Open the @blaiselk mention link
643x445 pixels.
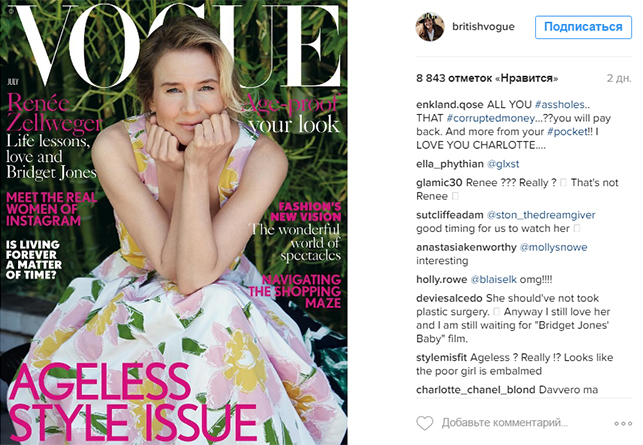coord(493,280)
